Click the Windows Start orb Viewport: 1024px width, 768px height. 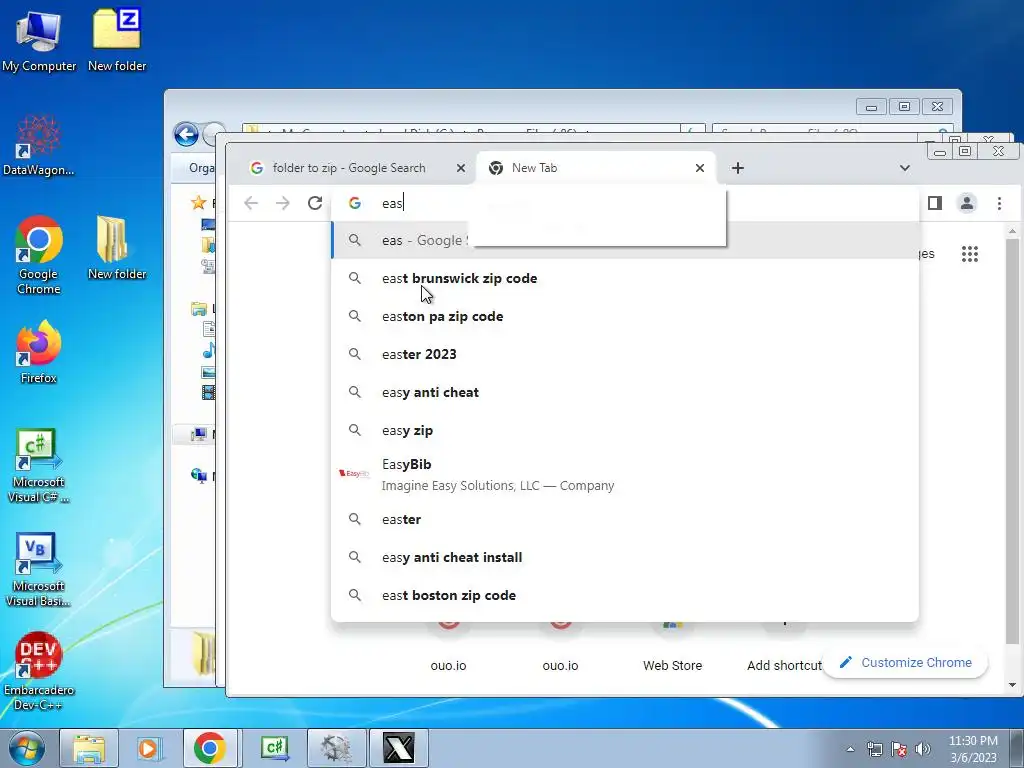[x=26, y=748]
